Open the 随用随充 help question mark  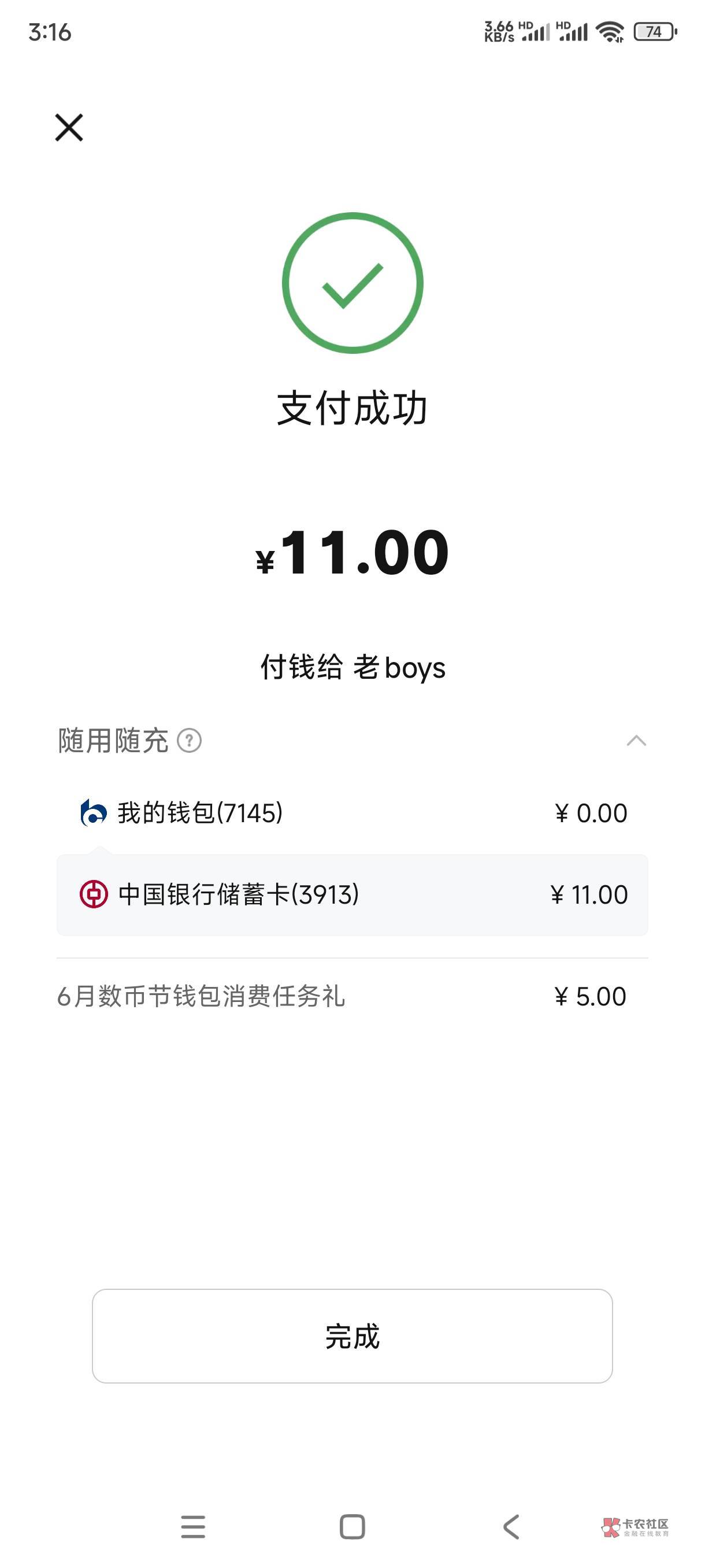189,741
